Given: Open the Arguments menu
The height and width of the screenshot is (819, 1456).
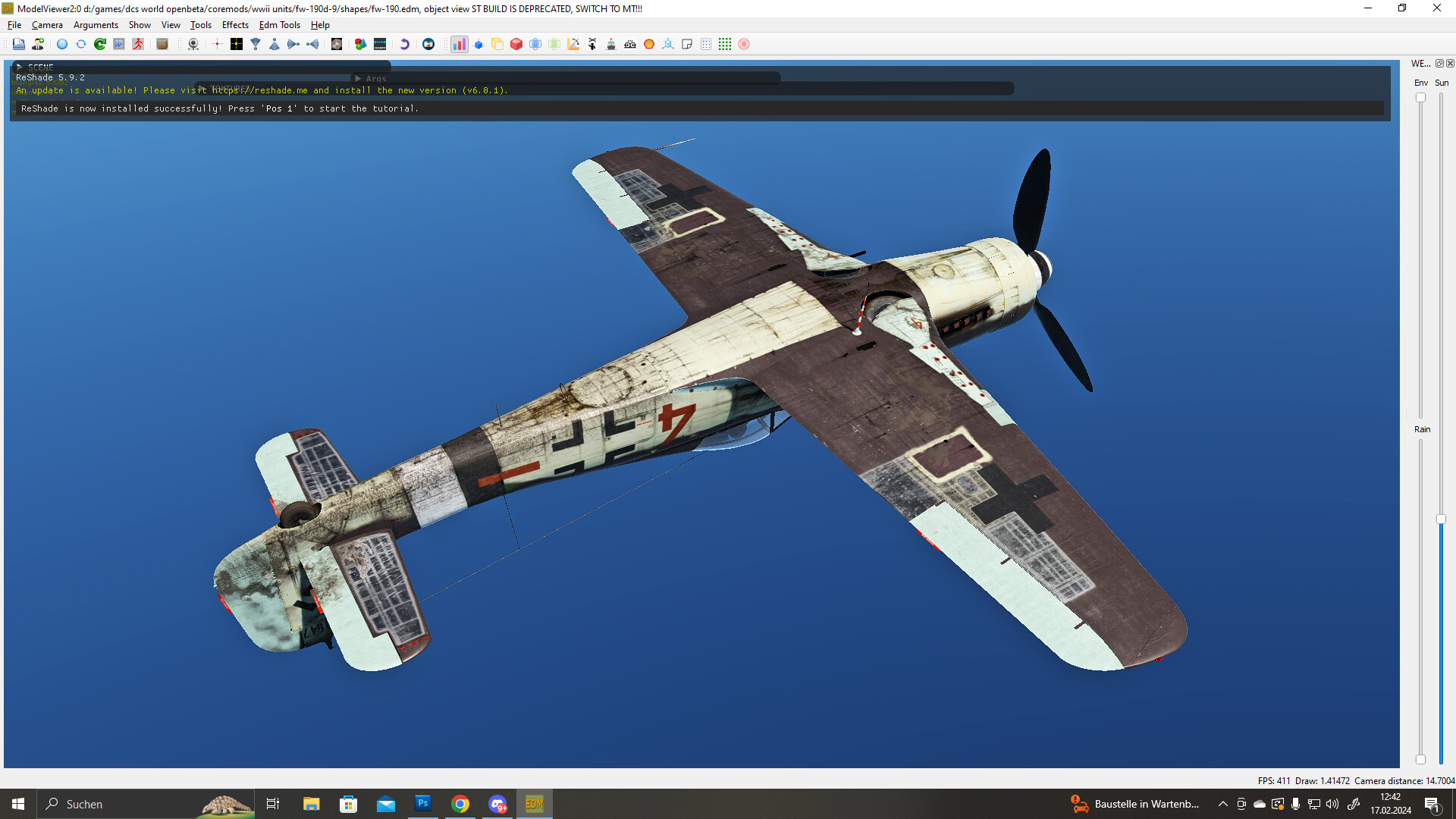Looking at the screenshot, I should pos(96,25).
